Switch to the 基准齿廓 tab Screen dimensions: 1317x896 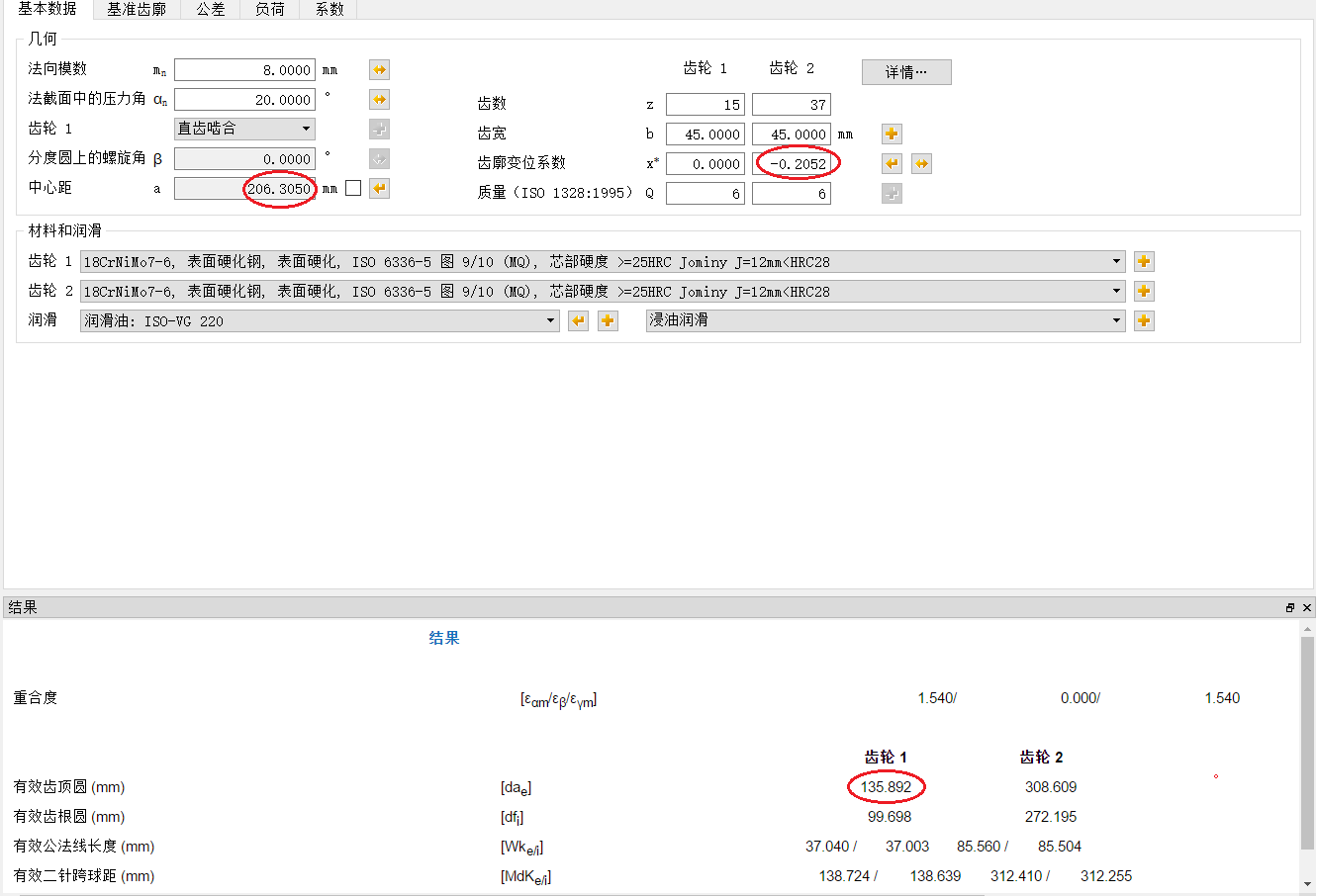click(x=137, y=9)
